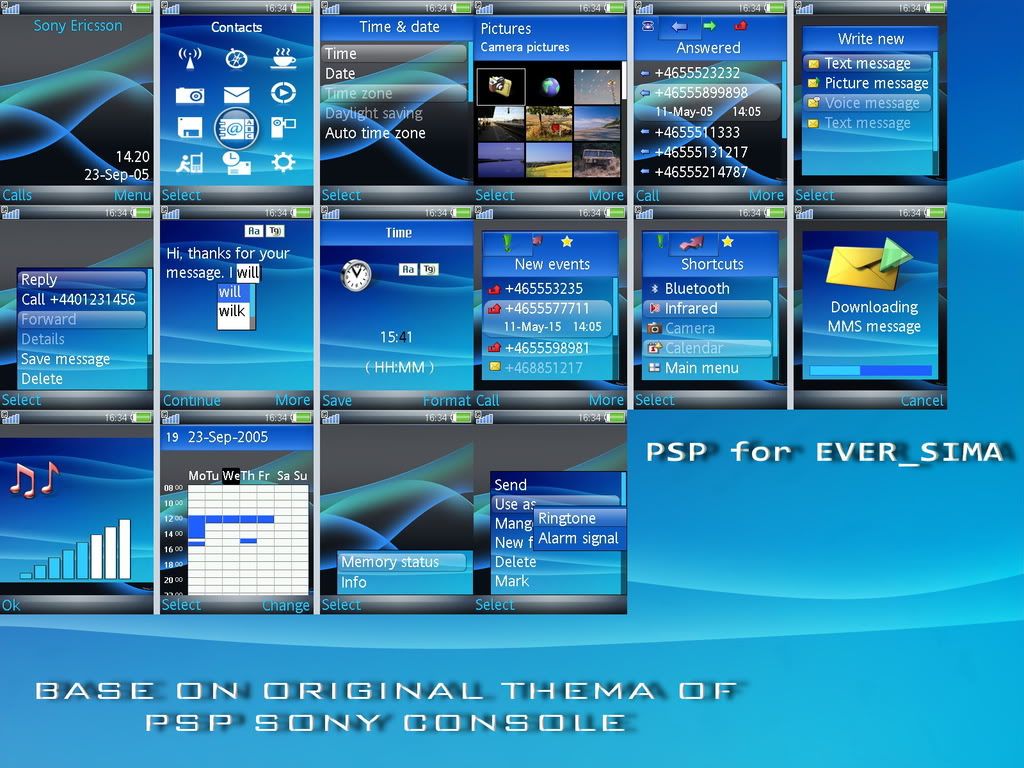The height and width of the screenshot is (768, 1024).
Task: Open the gear settings icon in main menu
Action: click(x=283, y=162)
